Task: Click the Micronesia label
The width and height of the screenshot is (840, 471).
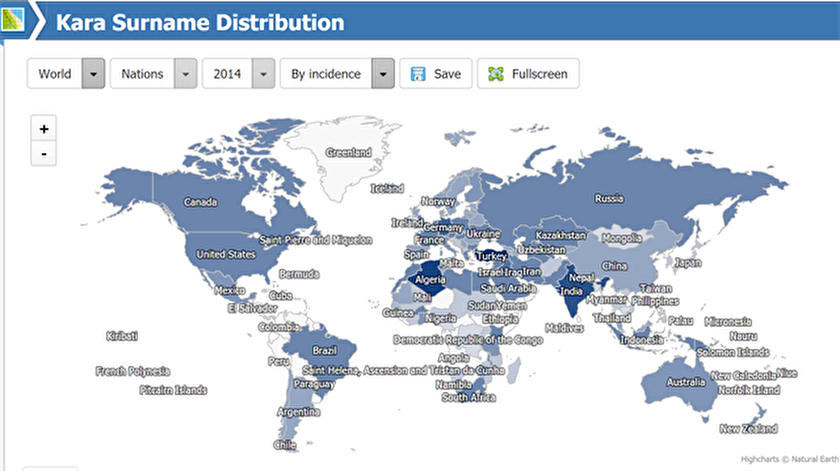Action: [728, 322]
